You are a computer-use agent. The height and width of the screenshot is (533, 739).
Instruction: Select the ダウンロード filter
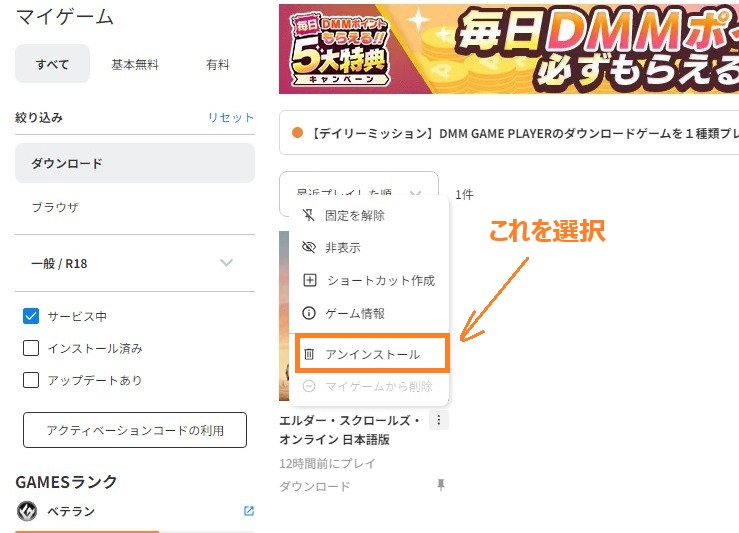pyautogui.click(x=135, y=163)
